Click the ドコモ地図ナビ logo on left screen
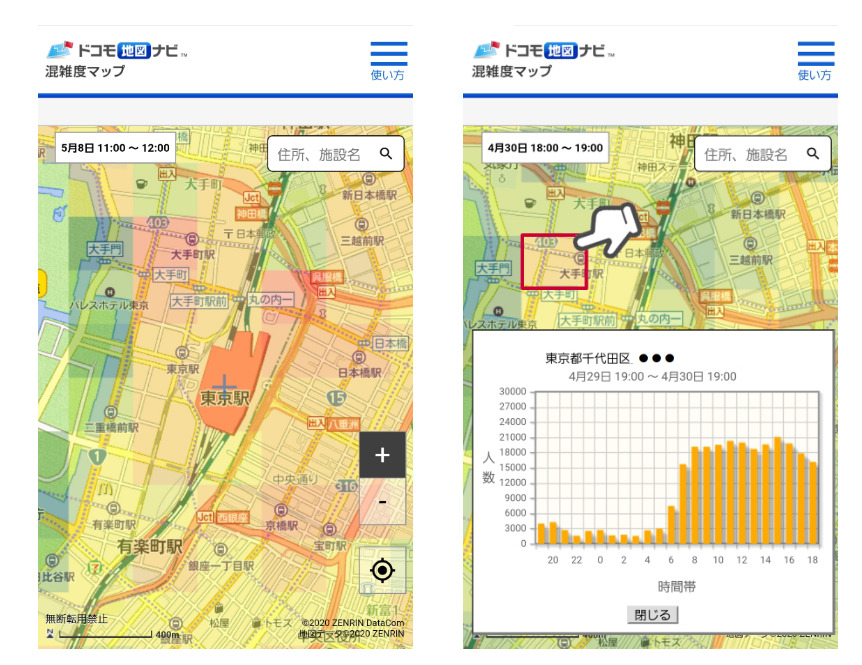This screenshot has width=862, height=665. (116, 50)
